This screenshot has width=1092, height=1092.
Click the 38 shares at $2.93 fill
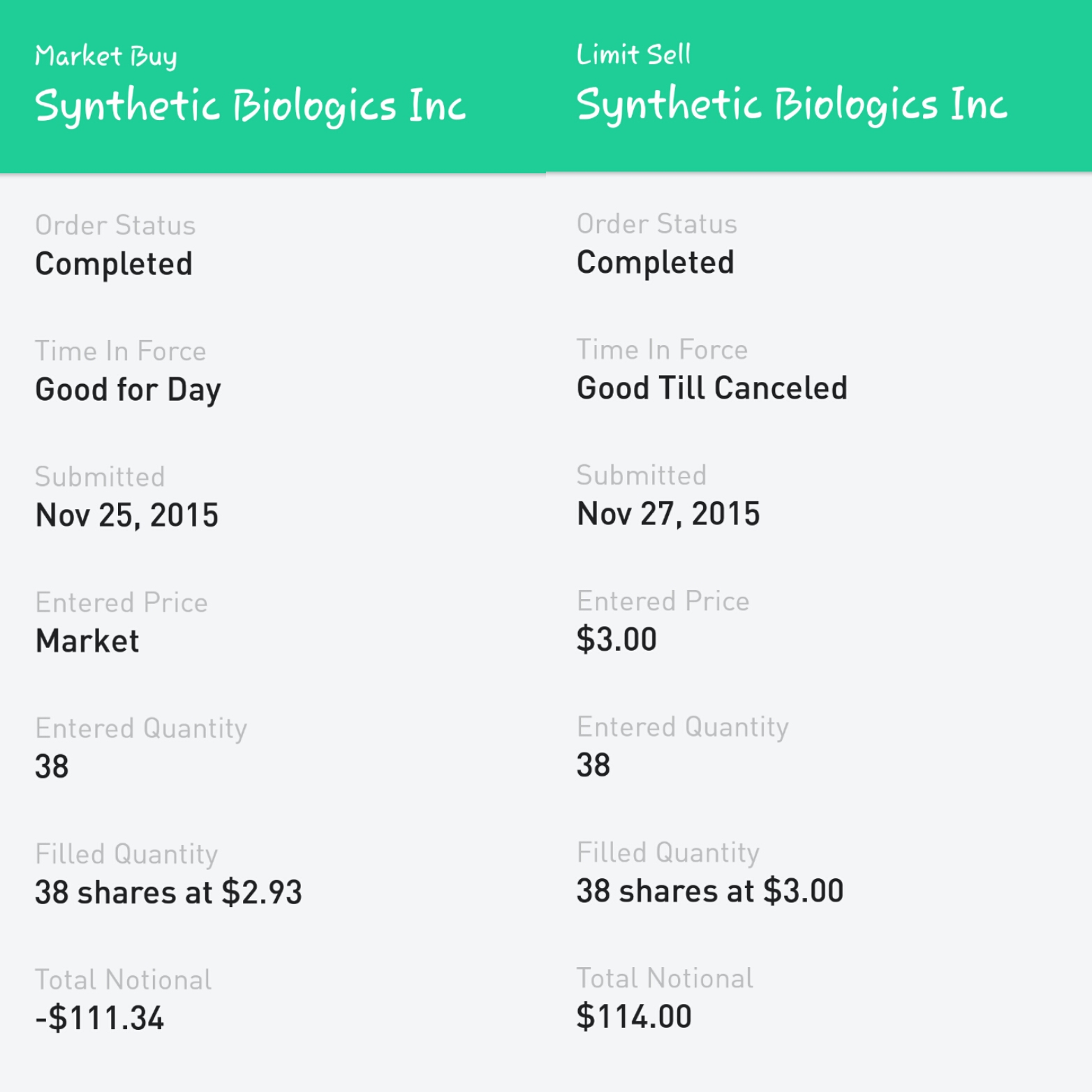click(168, 892)
